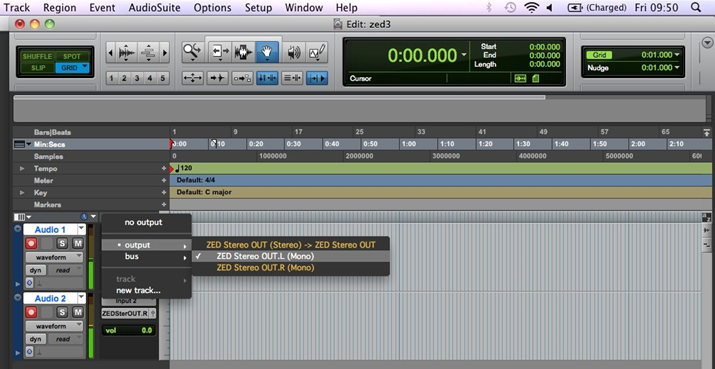The width and height of the screenshot is (715, 369).
Task: Select the Scrubber speaker tool
Action: [x=294, y=52]
